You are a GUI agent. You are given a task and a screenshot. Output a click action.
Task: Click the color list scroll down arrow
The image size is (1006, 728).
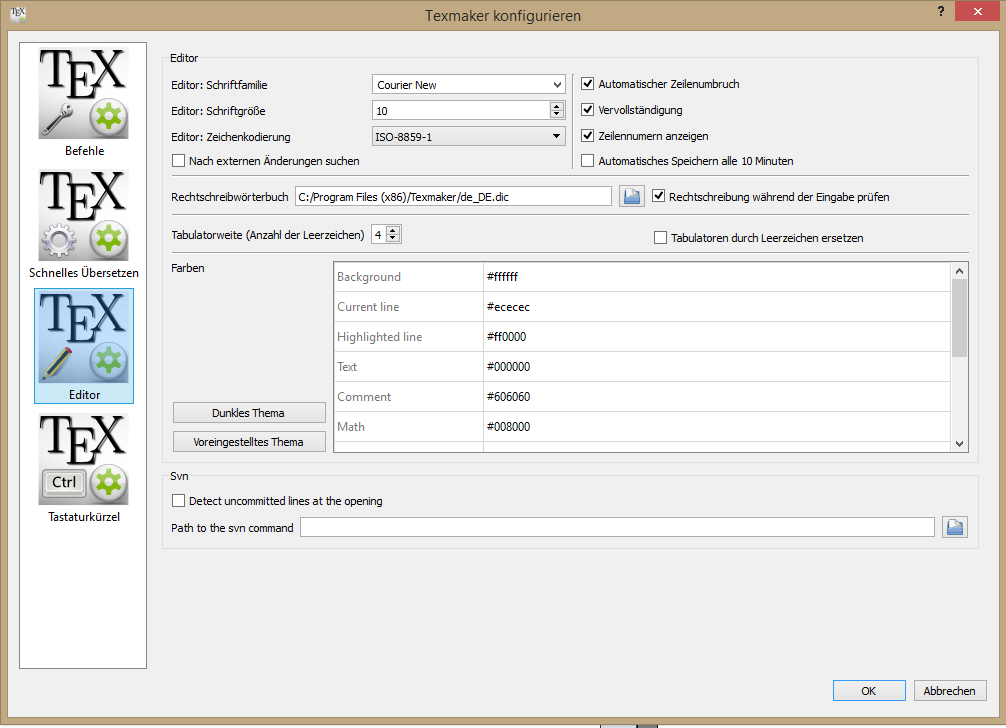click(x=959, y=443)
